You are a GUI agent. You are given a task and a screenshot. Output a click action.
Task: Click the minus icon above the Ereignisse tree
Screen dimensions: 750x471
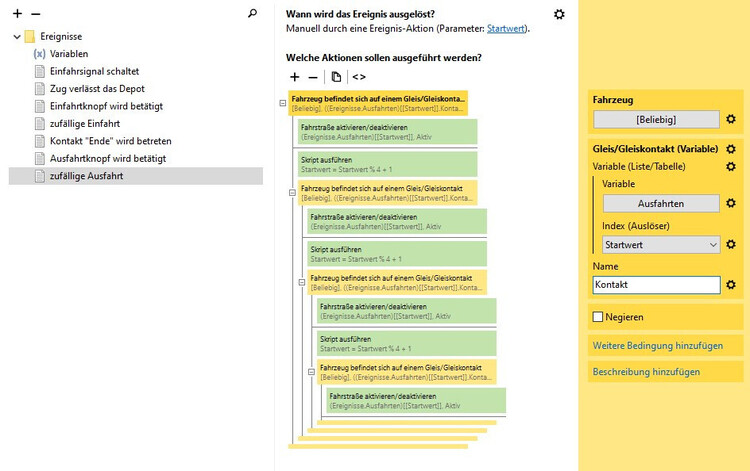tap(36, 15)
